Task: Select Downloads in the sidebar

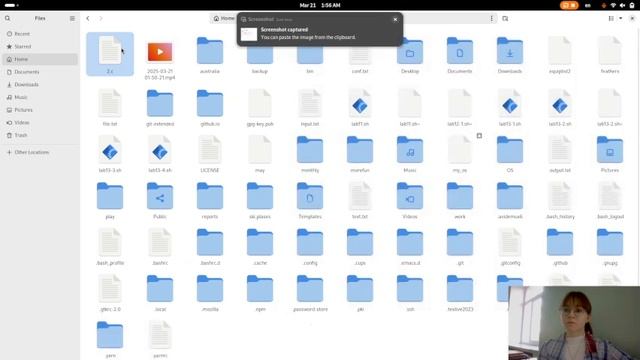Action: tap(40, 84)
